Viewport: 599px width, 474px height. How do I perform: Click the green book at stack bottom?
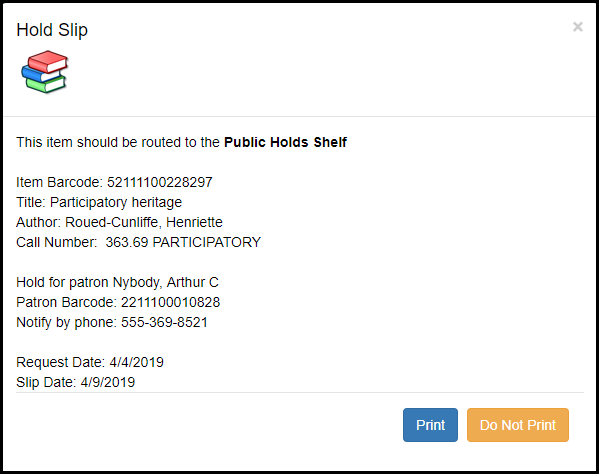point(45,84)
